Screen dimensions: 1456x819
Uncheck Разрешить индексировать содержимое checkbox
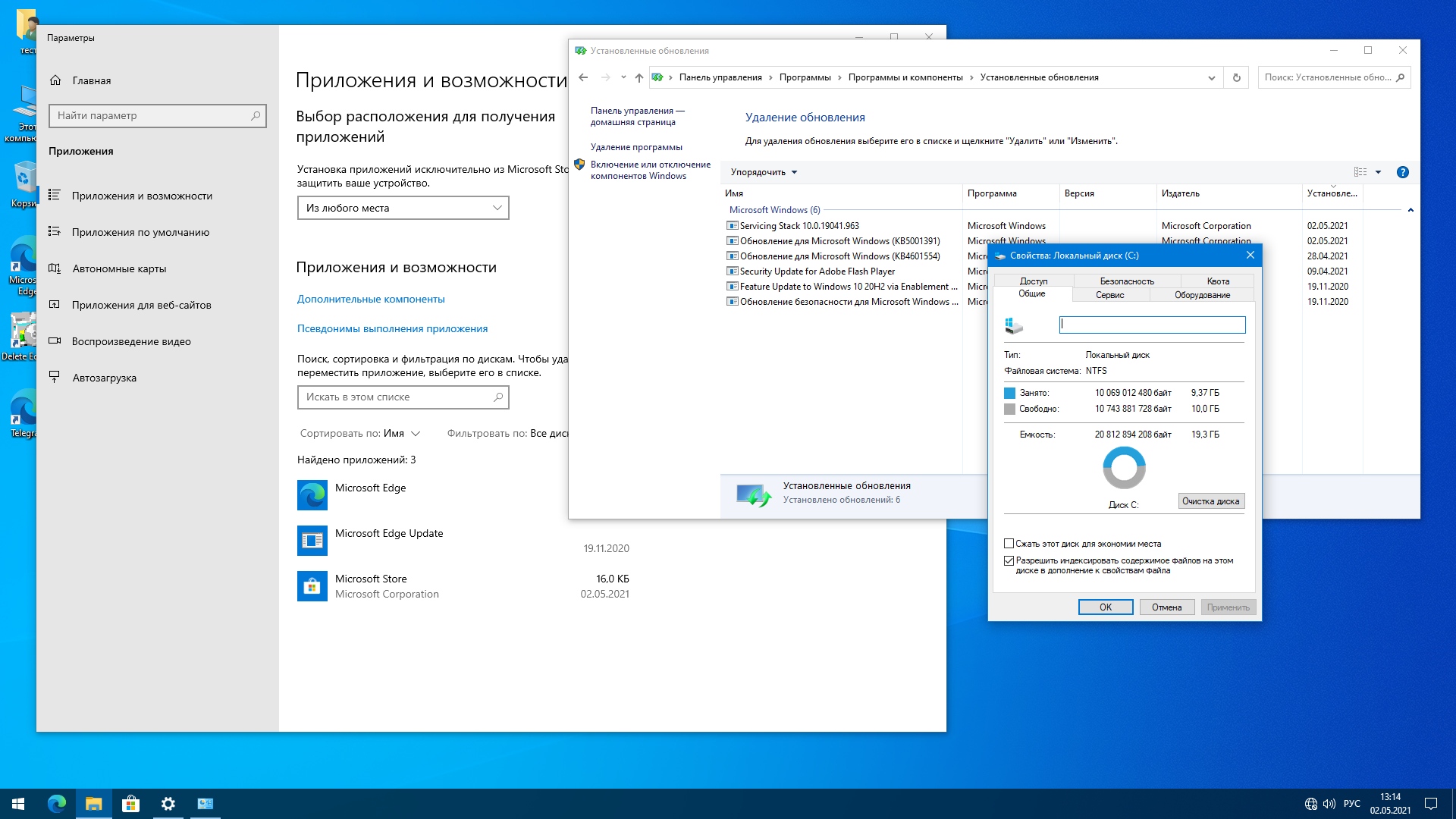1009,561
